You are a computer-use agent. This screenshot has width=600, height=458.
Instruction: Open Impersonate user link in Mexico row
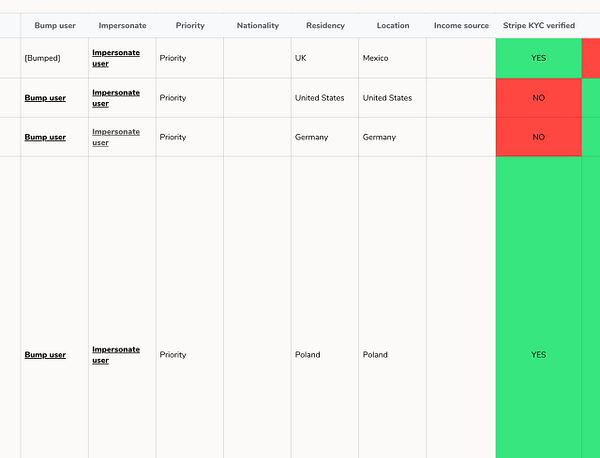116,58
